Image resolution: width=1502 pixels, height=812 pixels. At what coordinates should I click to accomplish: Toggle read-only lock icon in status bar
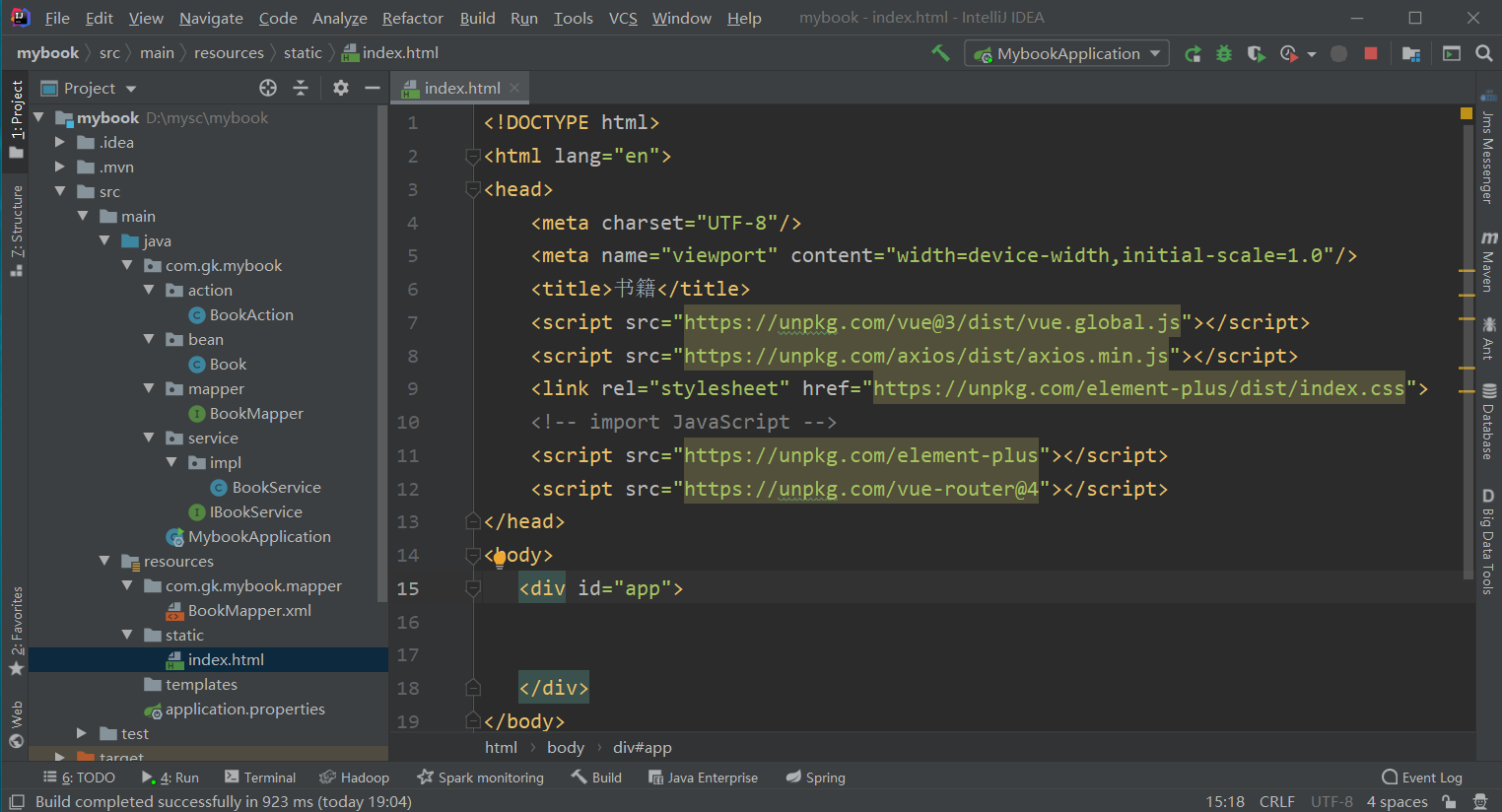coord(1449,802)
